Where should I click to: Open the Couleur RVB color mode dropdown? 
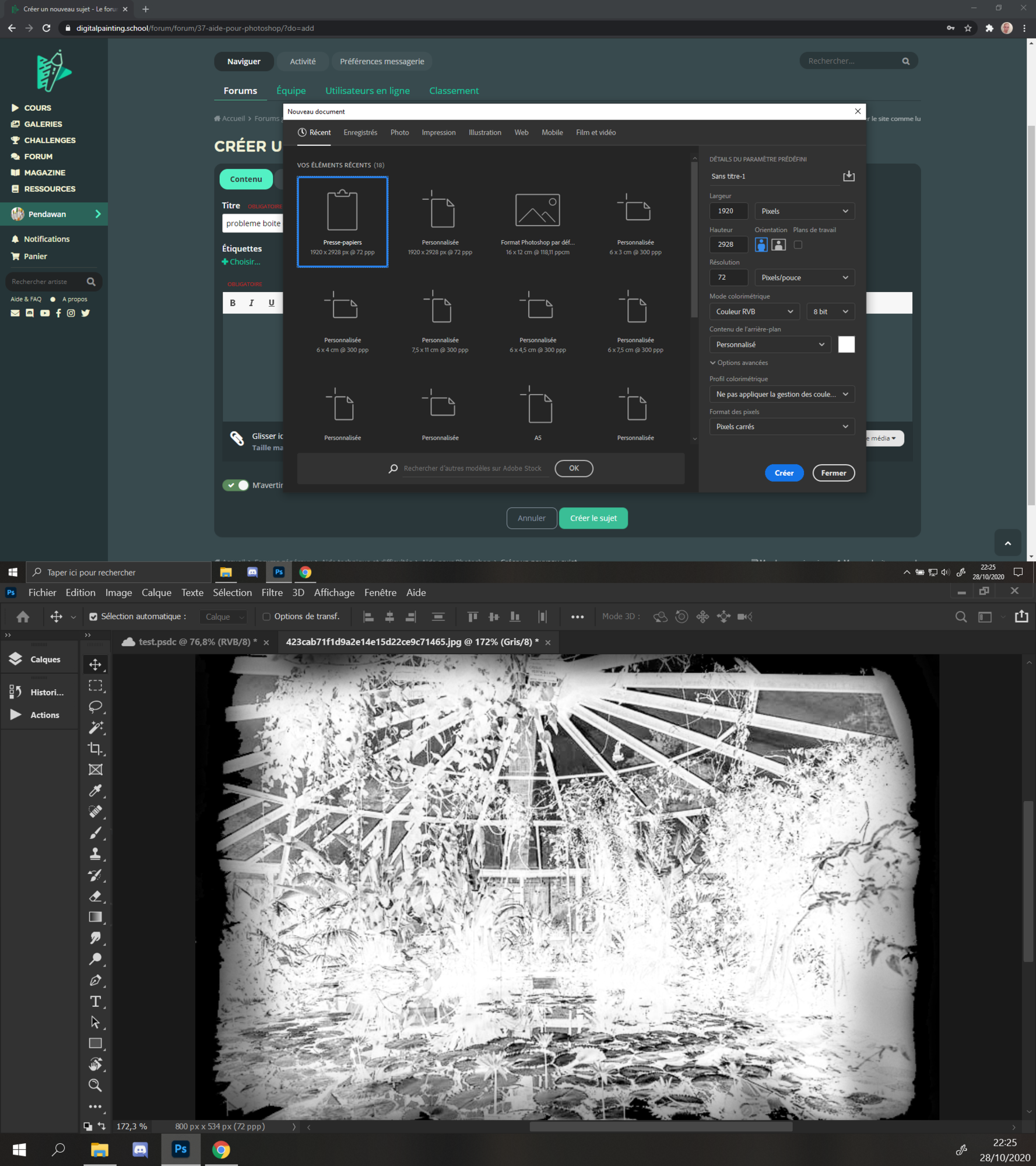pos(754,311)
